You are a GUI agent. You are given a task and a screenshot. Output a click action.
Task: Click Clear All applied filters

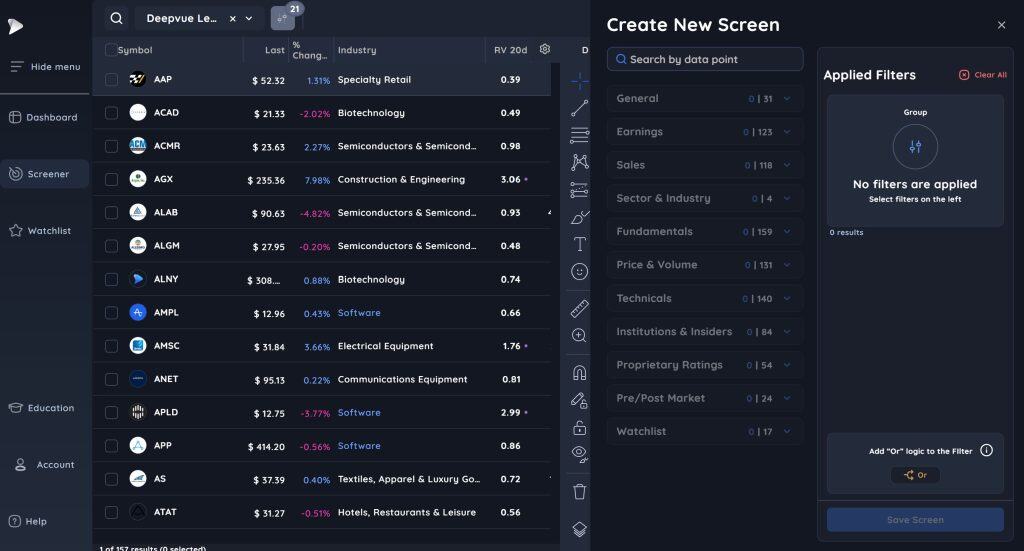pyautogui.click(x=982, y=75)
